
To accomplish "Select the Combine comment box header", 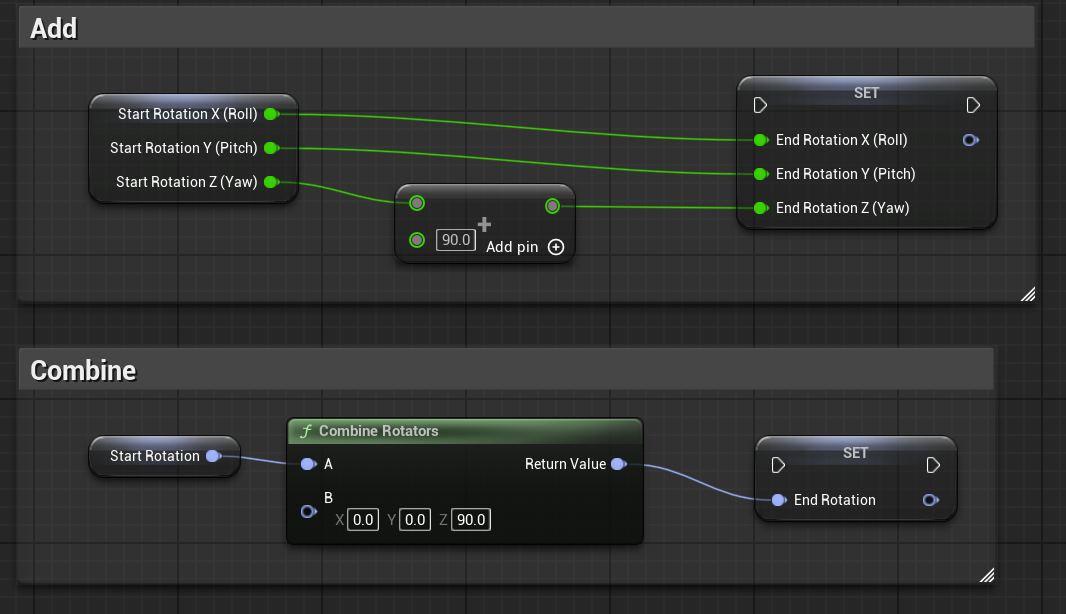I will click(506, 371).
